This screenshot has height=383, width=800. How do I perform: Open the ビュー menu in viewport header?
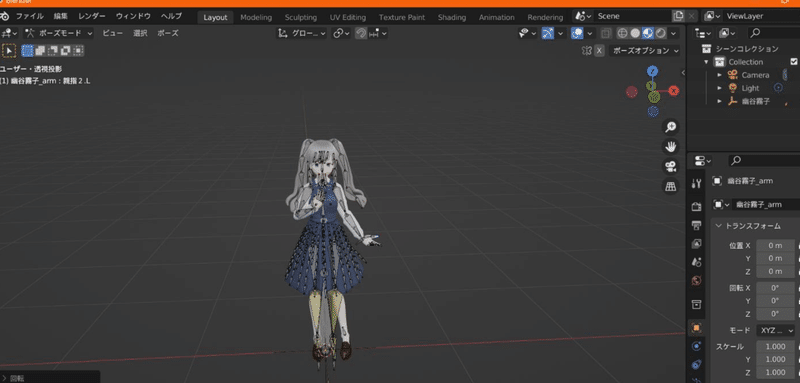[112, 33]
